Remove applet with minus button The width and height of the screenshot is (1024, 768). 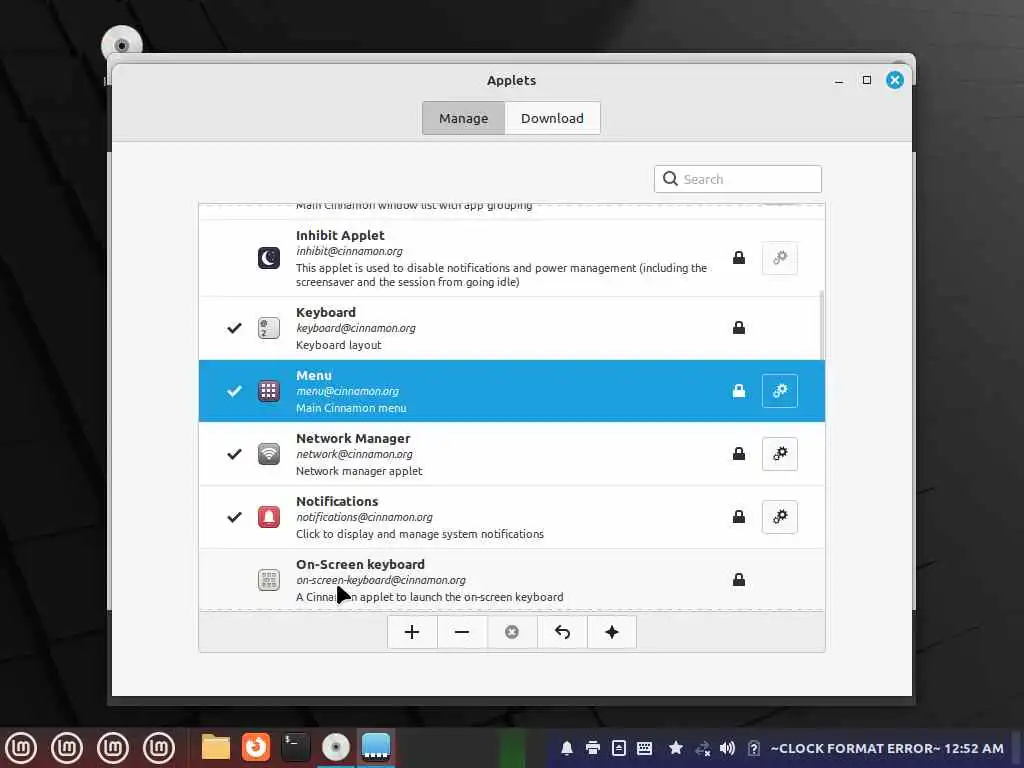tap(462, 632)
